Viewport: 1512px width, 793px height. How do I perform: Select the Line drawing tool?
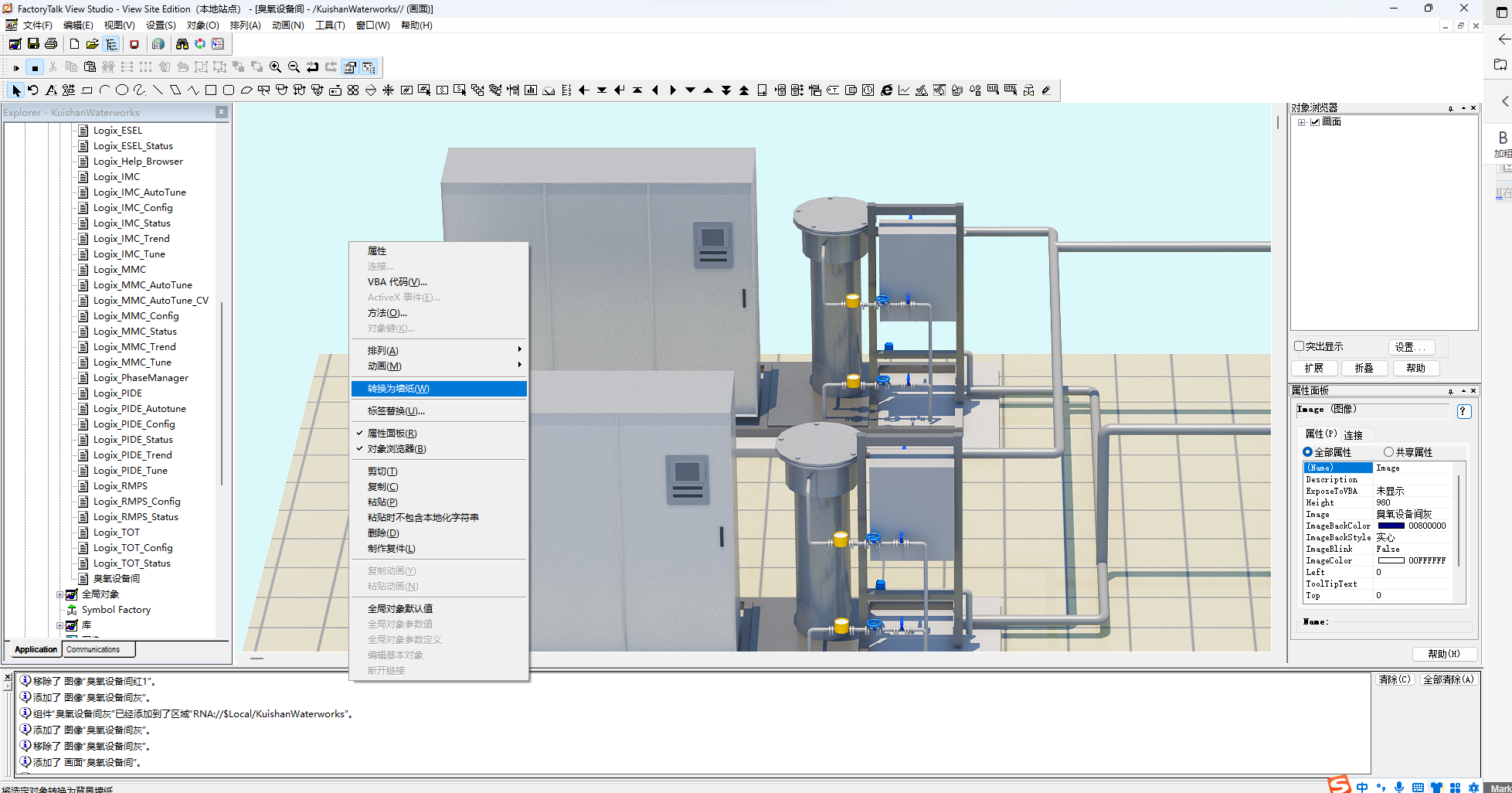click(x=158, y=90)
